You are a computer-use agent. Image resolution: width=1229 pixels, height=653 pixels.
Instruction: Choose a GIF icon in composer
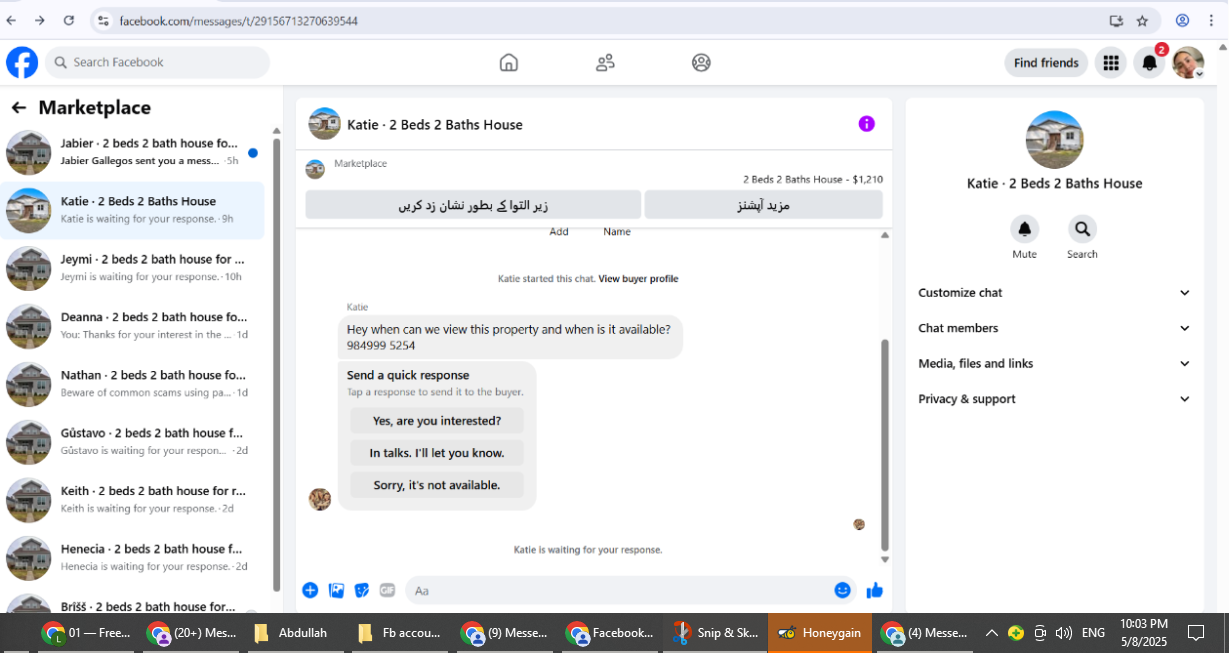(x=387, y=590)
